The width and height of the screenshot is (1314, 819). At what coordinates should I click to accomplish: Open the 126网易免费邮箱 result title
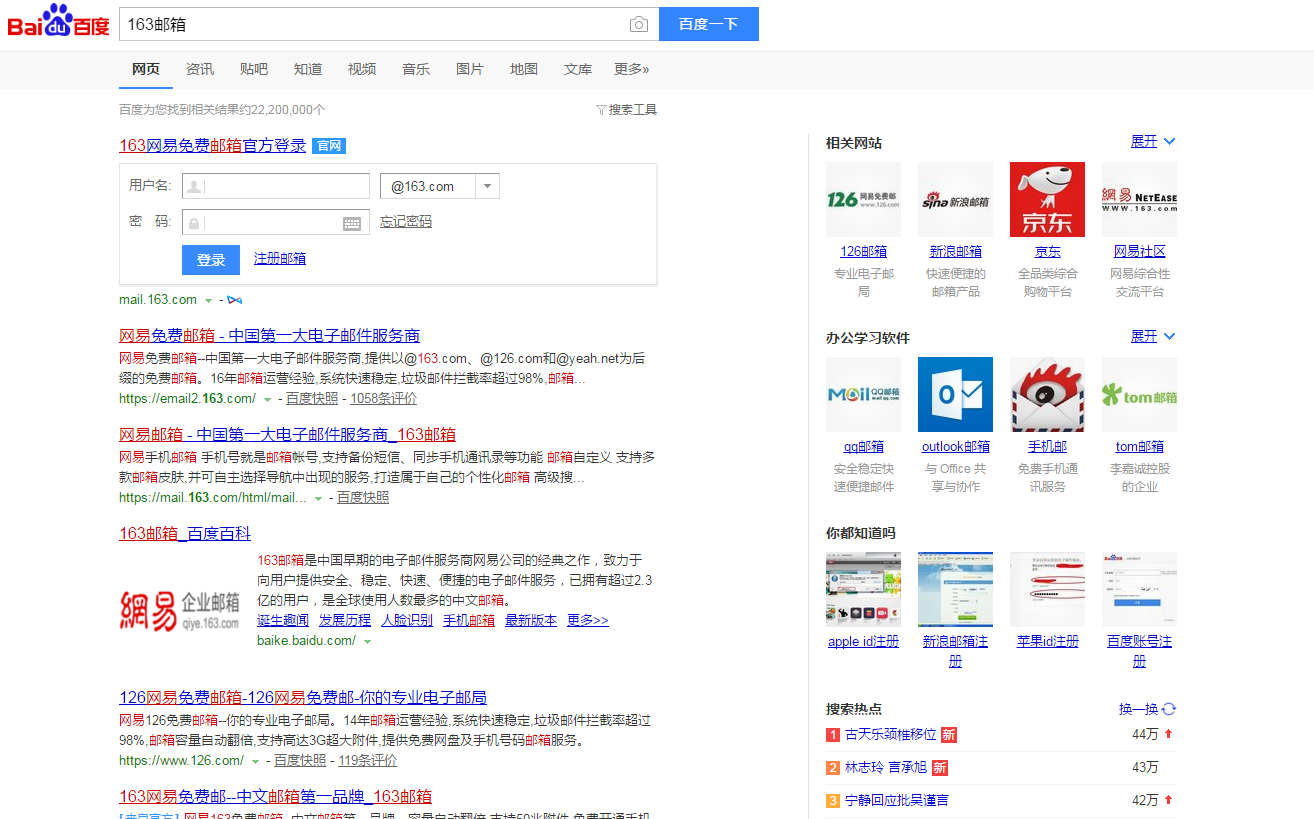[x=303, y=698]
